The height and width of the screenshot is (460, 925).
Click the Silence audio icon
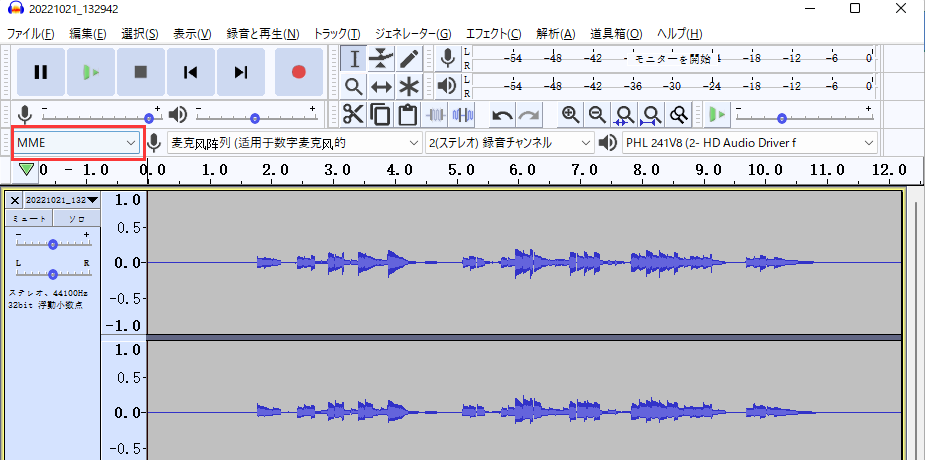[x=462, y=114]
